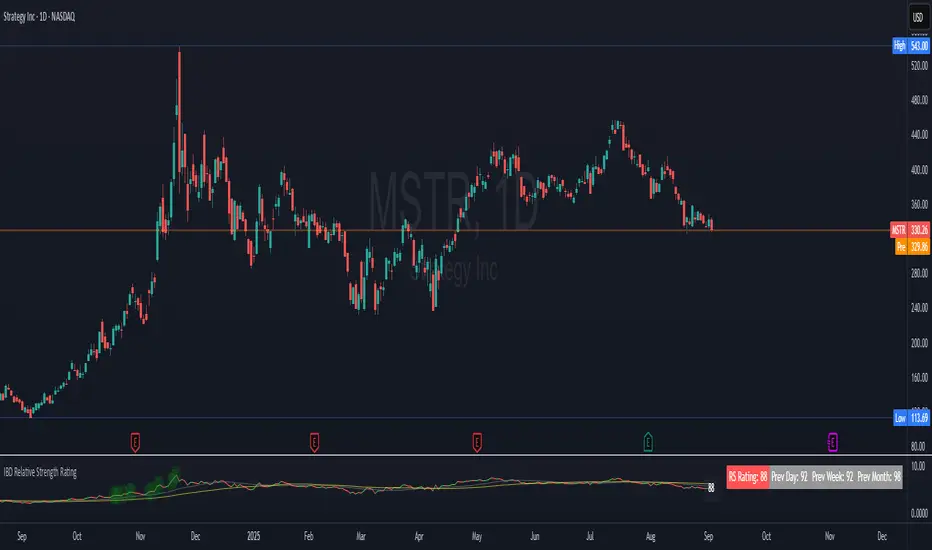Click the Jun label on the time axis
The height and width of the screenshot is (550, 932).
(535, 536)
